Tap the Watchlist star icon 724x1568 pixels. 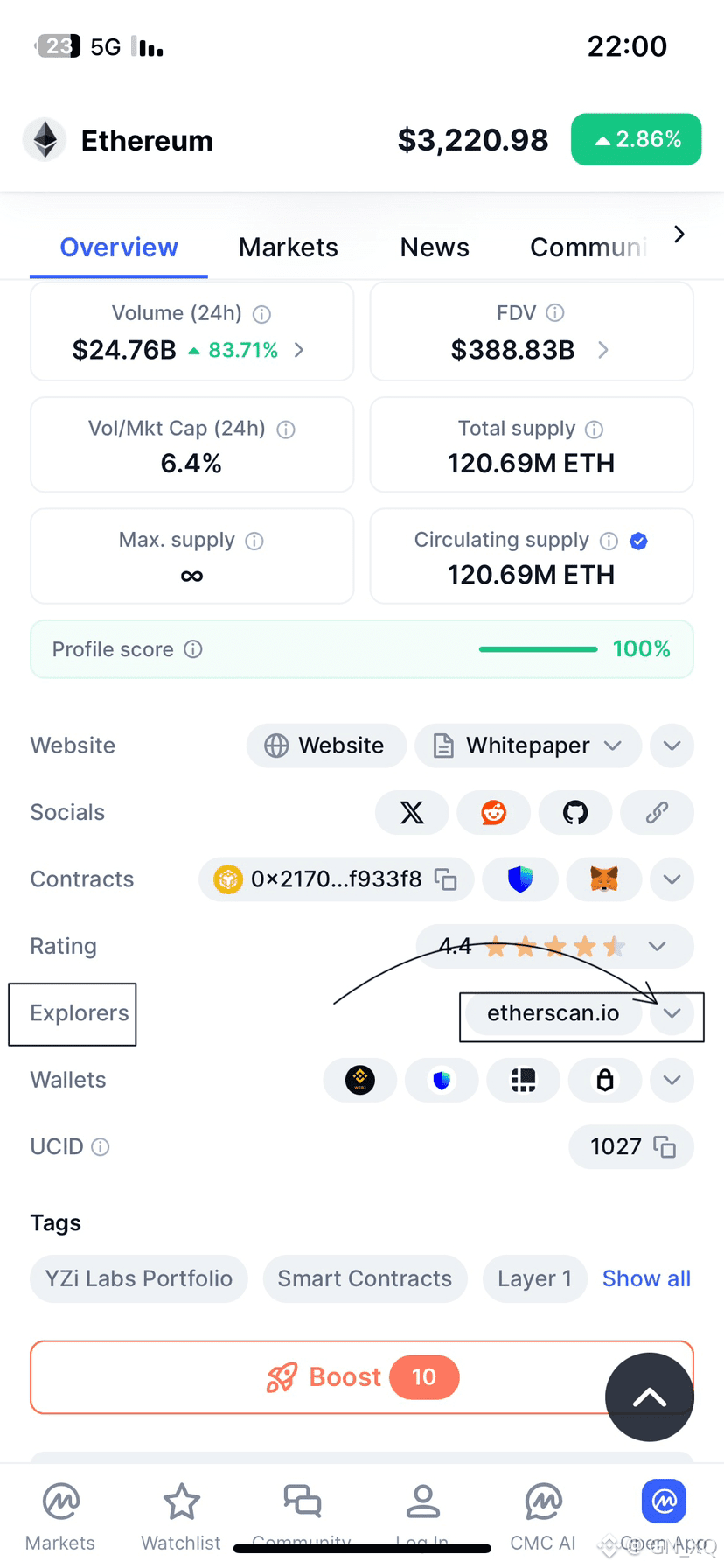pos(181,1504)
